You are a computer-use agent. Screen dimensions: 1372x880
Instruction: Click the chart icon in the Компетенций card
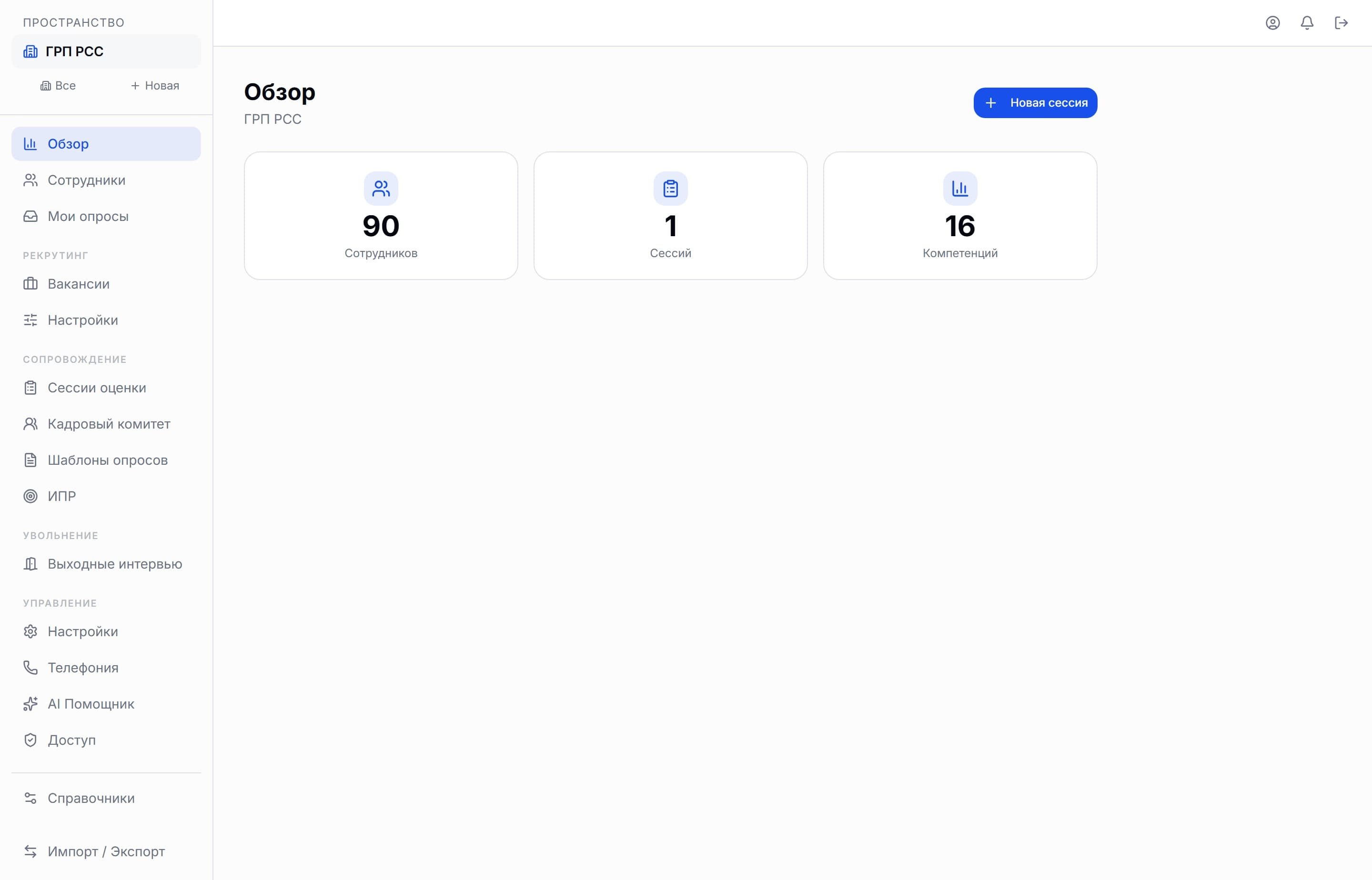(960, 189)
